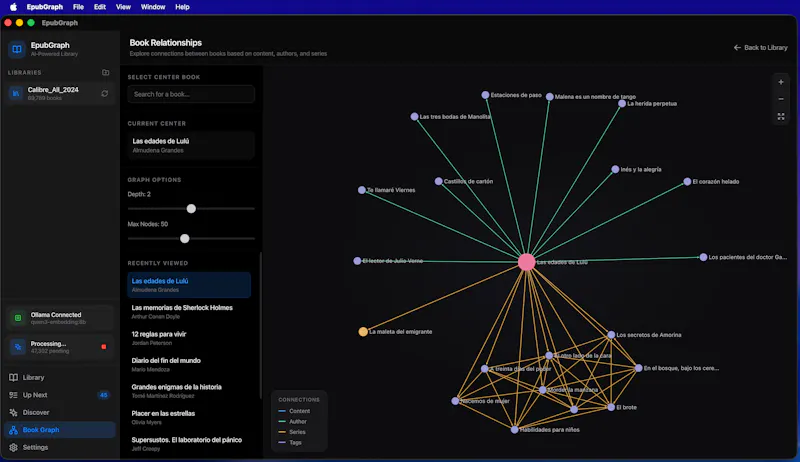Open the EpubGraph application menu
The height and width of the screenshot is (462, 800).
pos(44,7)
